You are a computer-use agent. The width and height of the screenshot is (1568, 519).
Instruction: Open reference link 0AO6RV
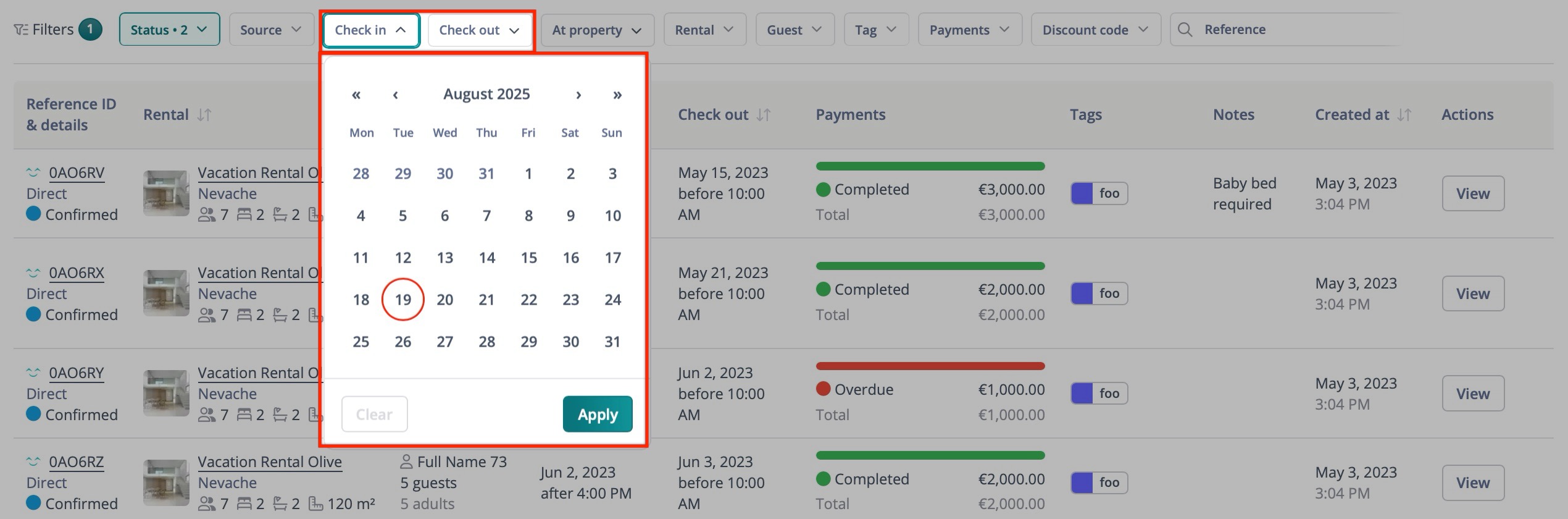tap(77, 172)
